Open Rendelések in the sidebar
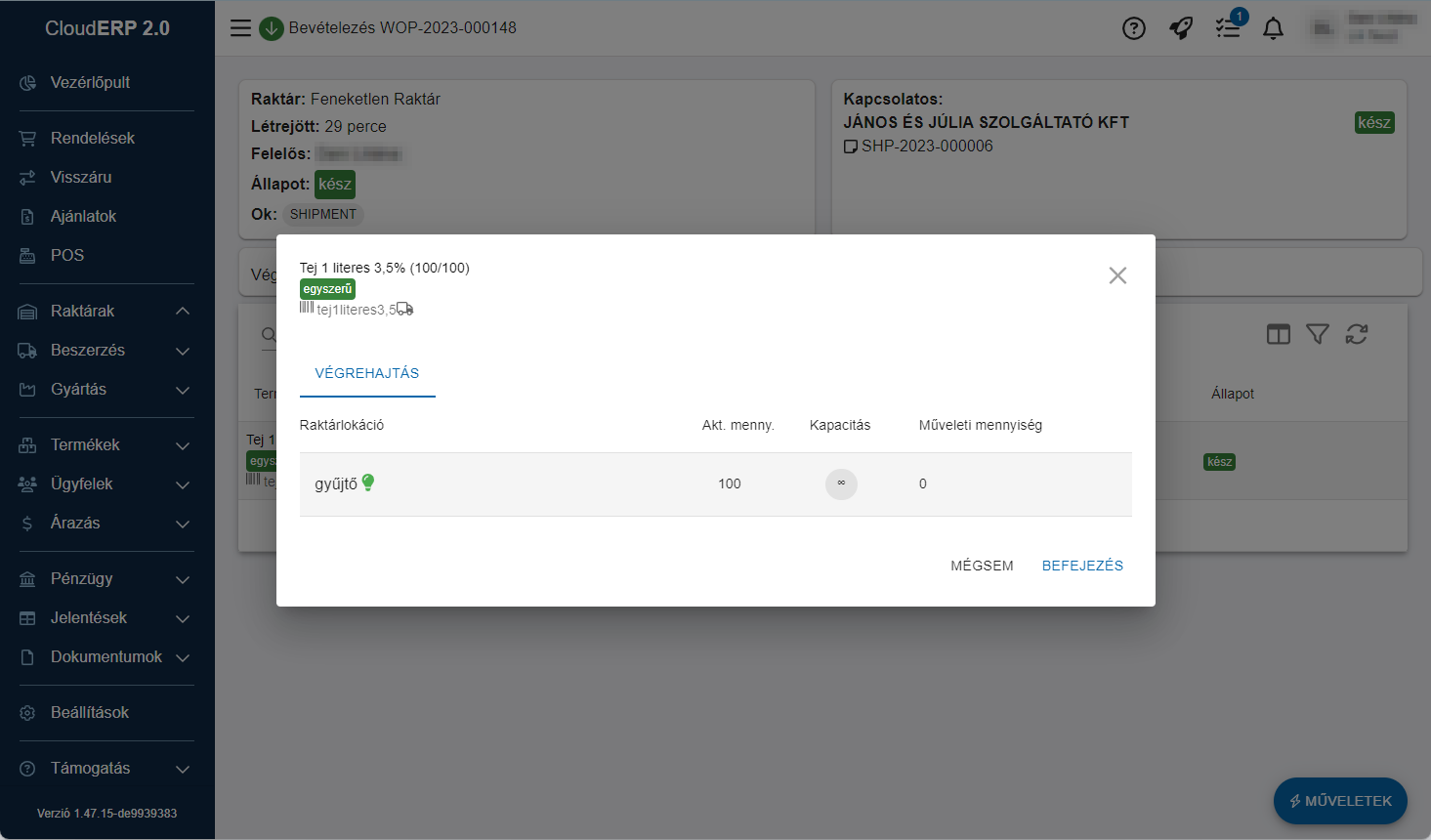 (93, 139)
